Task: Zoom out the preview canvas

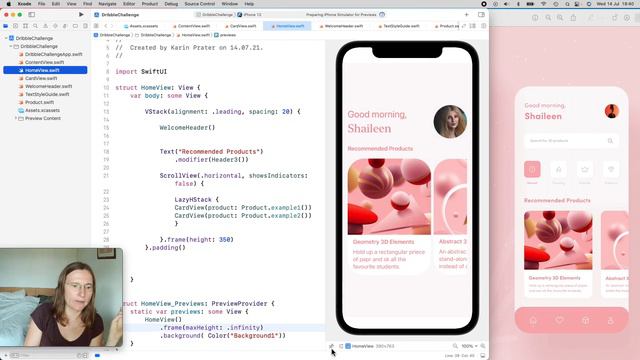Action: 455,346
